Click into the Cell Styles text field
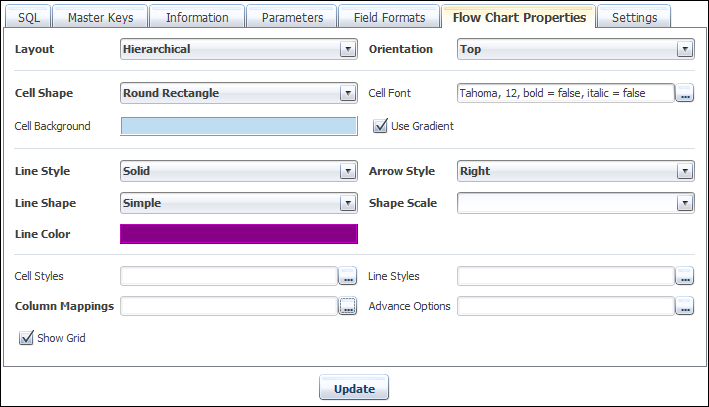The height and width of the screenshot is (407, 709). tap(228, 276)
